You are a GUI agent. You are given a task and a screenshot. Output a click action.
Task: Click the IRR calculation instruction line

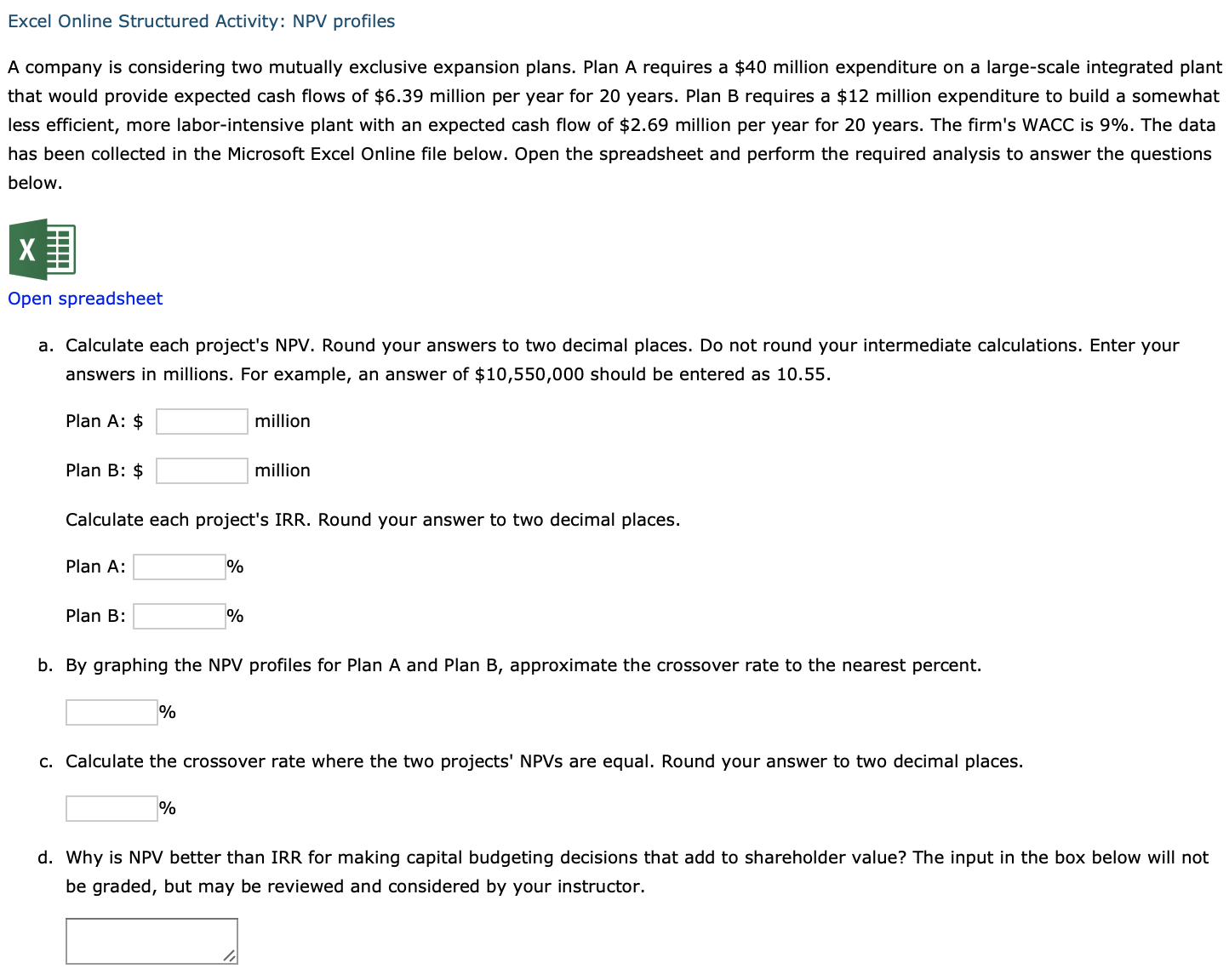click(x=373, y=520)
